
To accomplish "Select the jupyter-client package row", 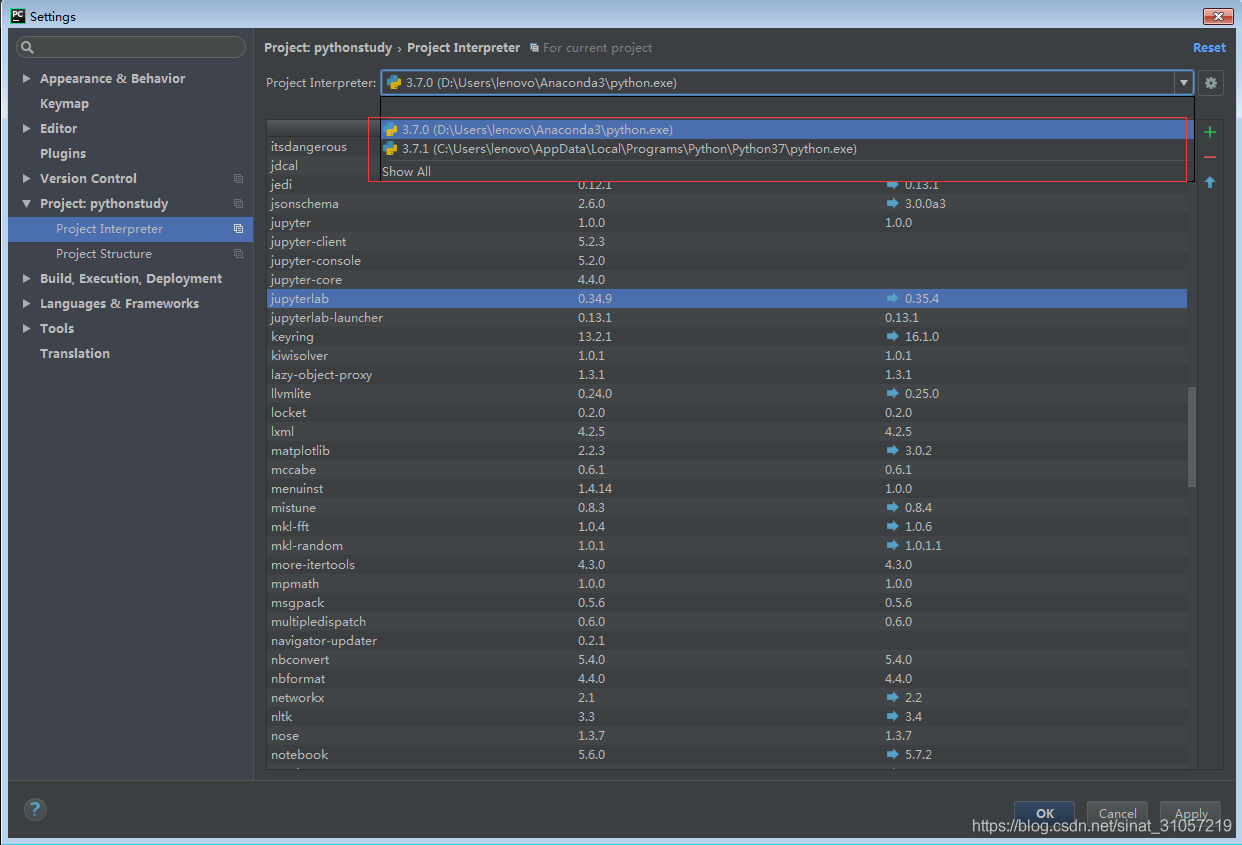I will click(x=727, y=242).
